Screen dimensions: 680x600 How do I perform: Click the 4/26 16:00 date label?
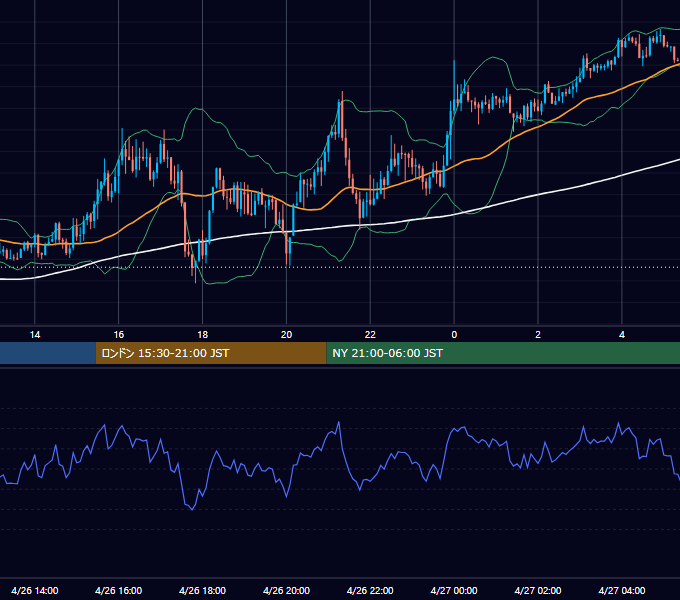pyautogui.click(x=118, y=590)
